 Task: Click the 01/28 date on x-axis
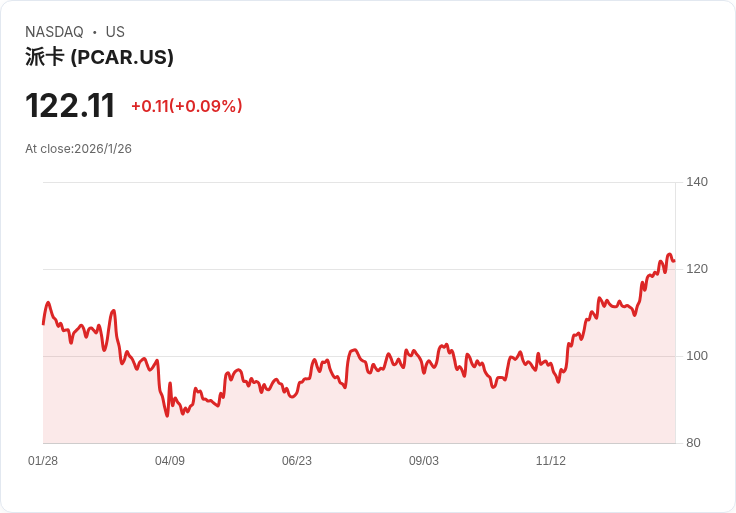click(43, 461)
